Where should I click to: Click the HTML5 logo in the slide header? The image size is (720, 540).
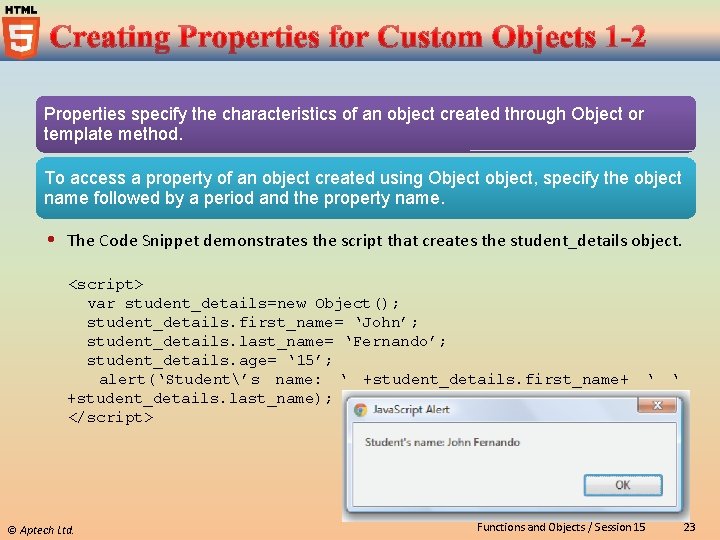pos(21,32)
